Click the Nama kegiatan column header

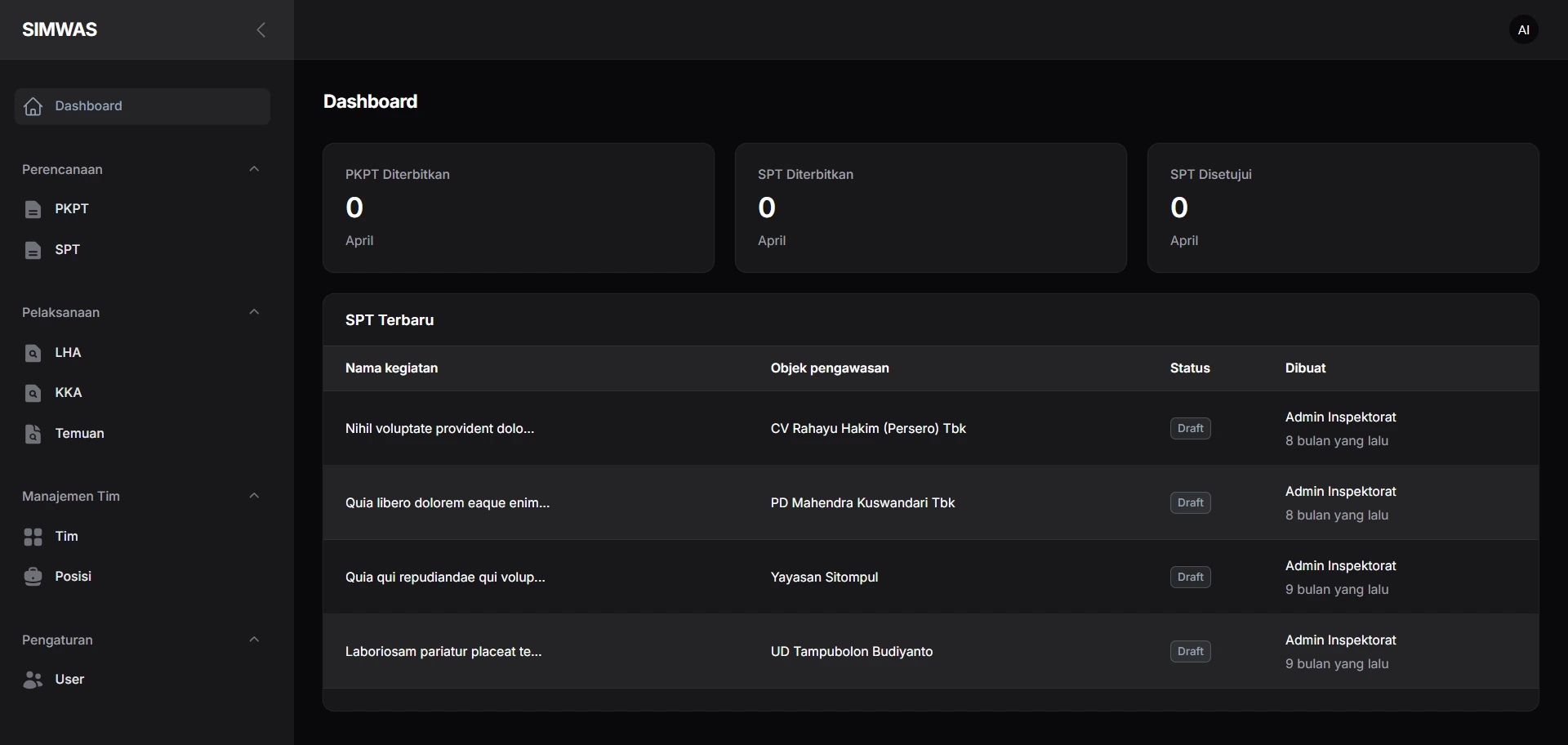pos(391,368)
